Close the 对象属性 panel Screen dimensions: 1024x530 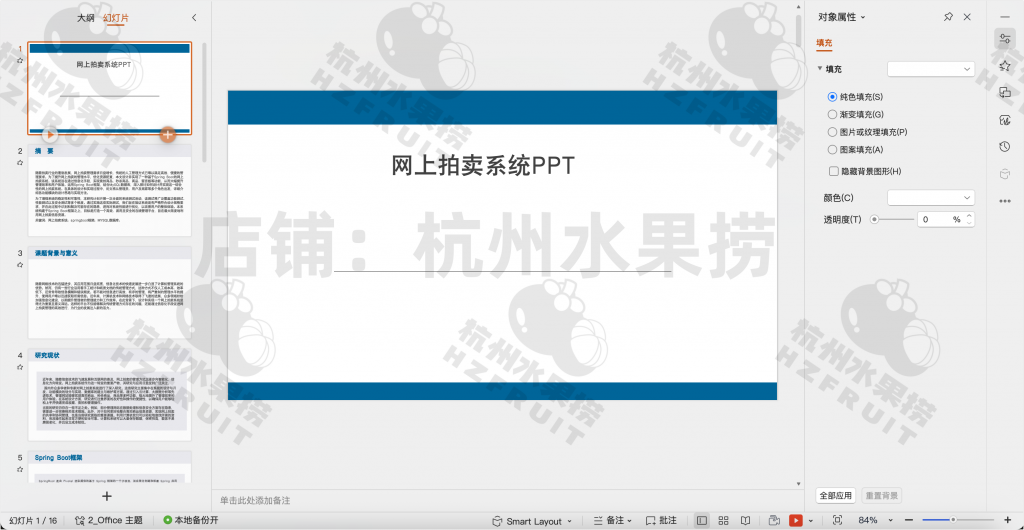click(967, 17)
